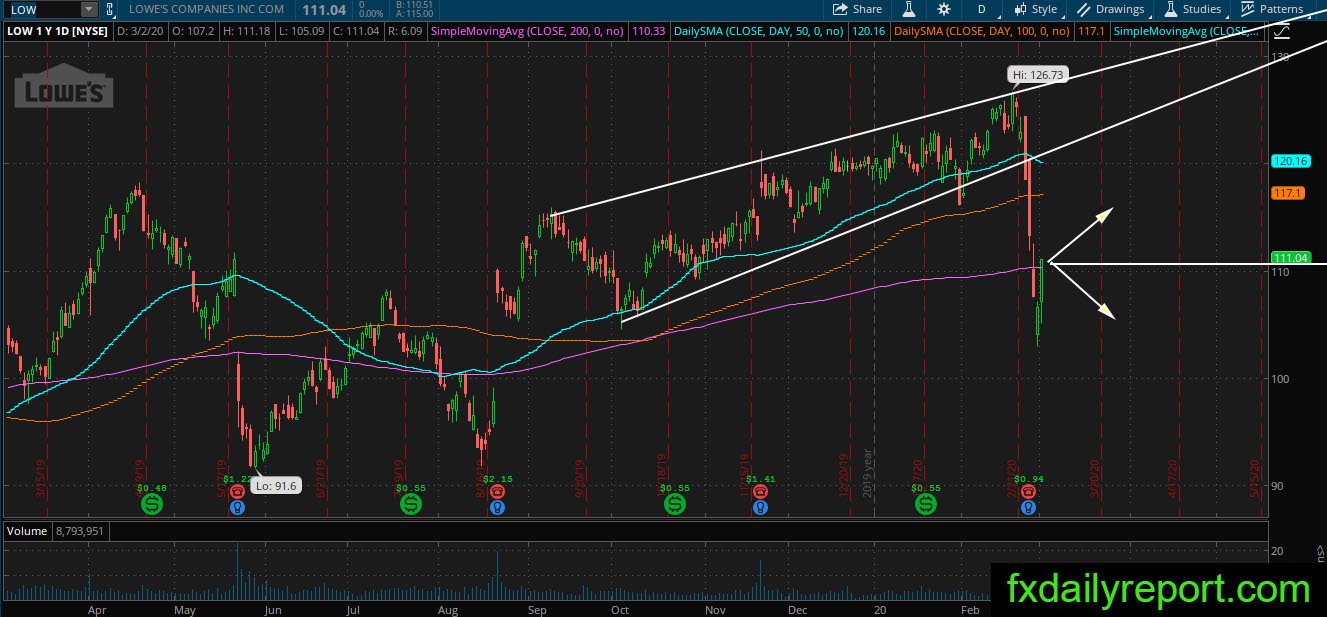The image size is (1327, 617).
Task: Click the $1.41 earnings phone icon
Action: (x=761, y=492)
